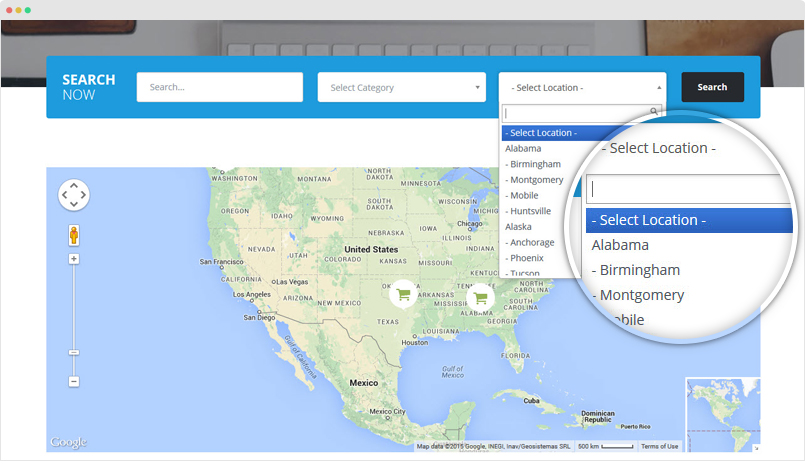Select Alabama from the location list
Viewport: 805px width, 465px height.
(523, 148)
